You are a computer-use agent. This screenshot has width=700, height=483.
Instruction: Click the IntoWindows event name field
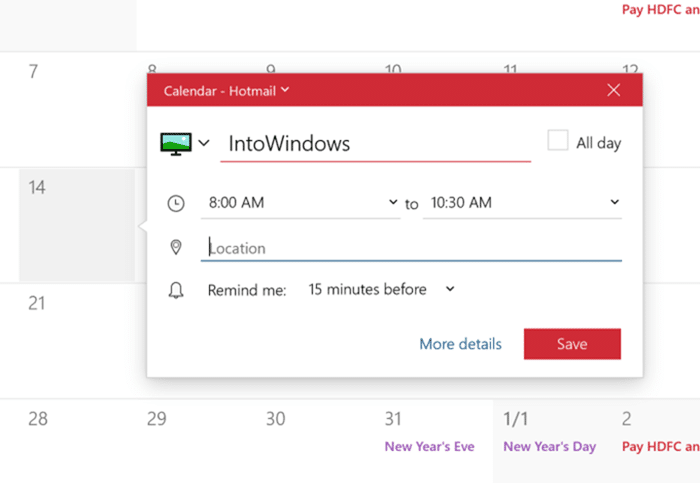pos(375,144)
